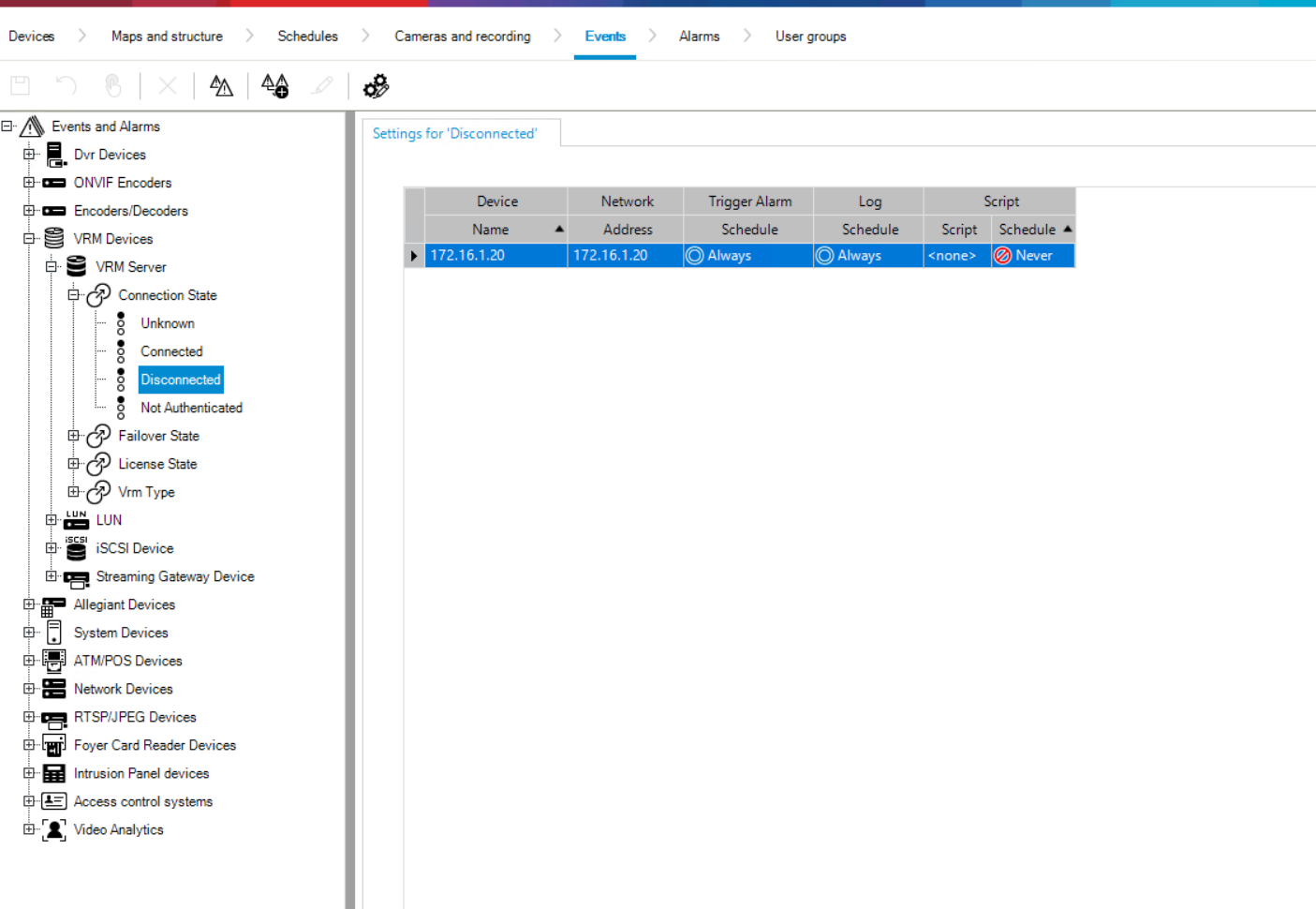The width and height of the screenshot is (1316, 909).
Task: Expand the Network Devices branch
Action: click(x=29, y=689)
